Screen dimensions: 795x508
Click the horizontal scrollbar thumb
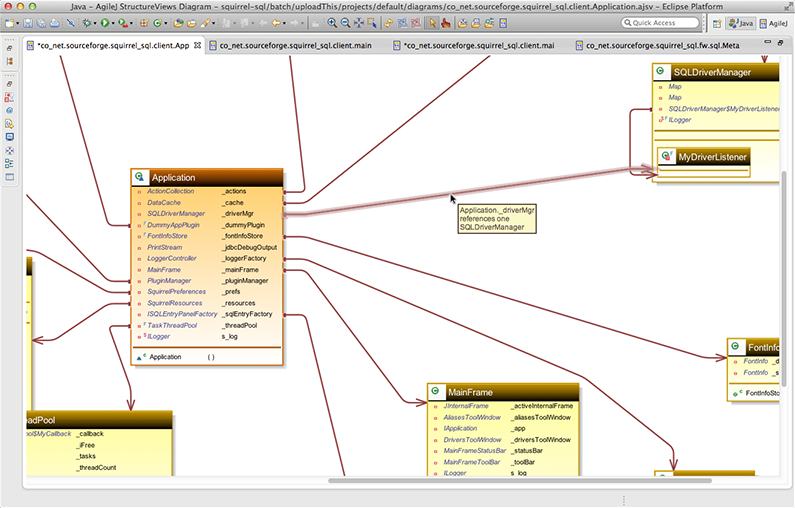click(520, 480)
